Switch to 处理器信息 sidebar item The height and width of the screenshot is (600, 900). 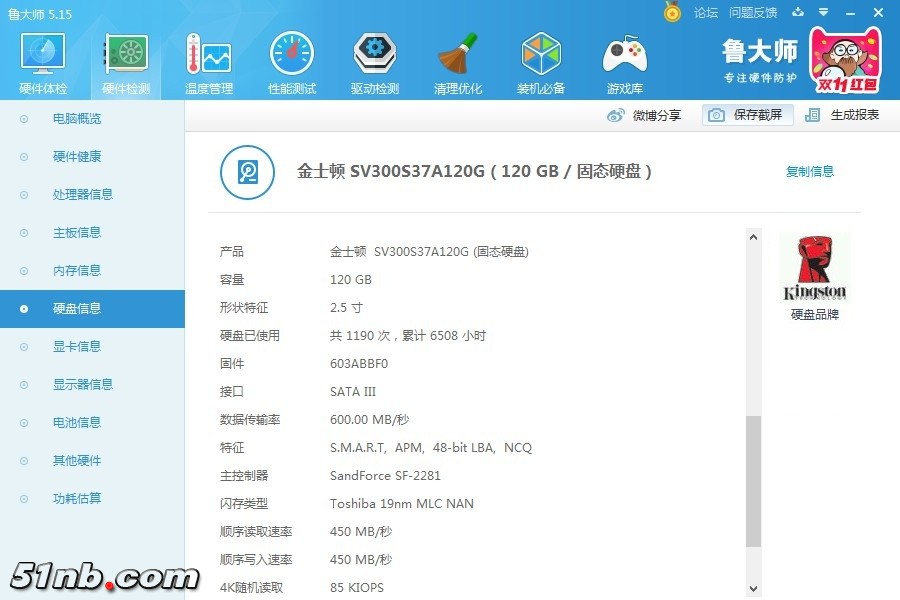pos(82,195)
